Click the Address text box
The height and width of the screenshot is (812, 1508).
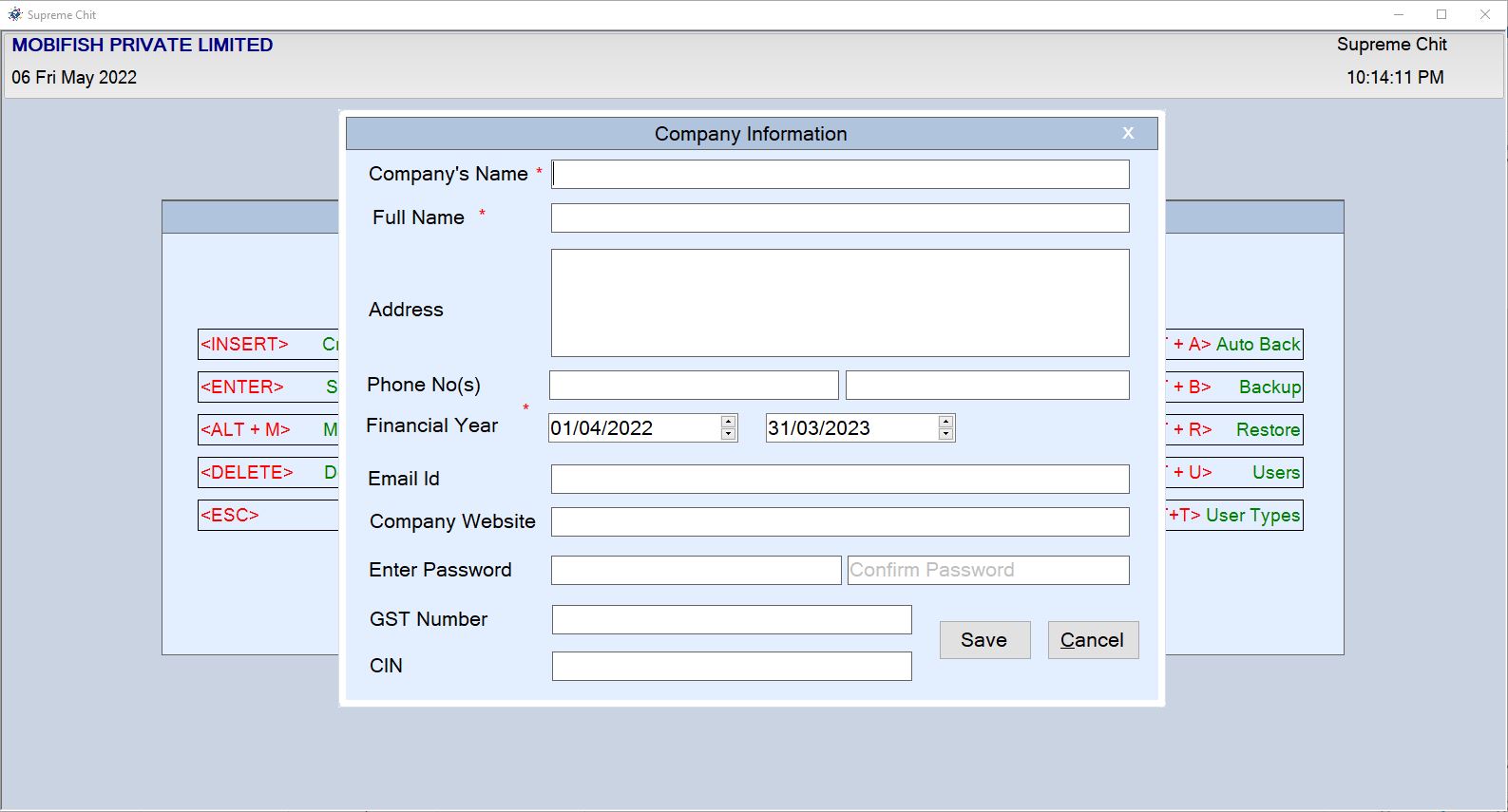click(839, 302)
